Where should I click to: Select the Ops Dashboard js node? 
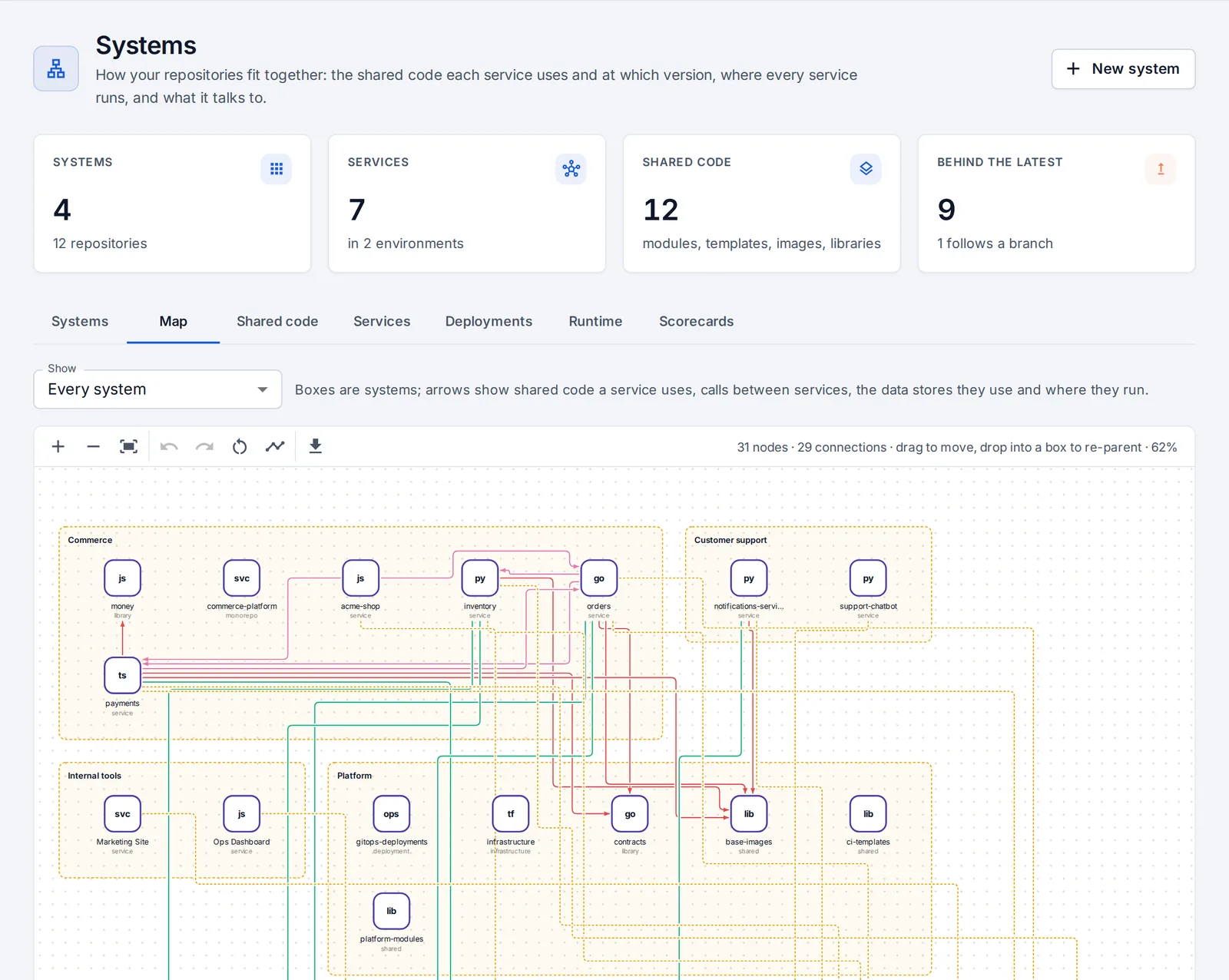click(x=241, y=814)
